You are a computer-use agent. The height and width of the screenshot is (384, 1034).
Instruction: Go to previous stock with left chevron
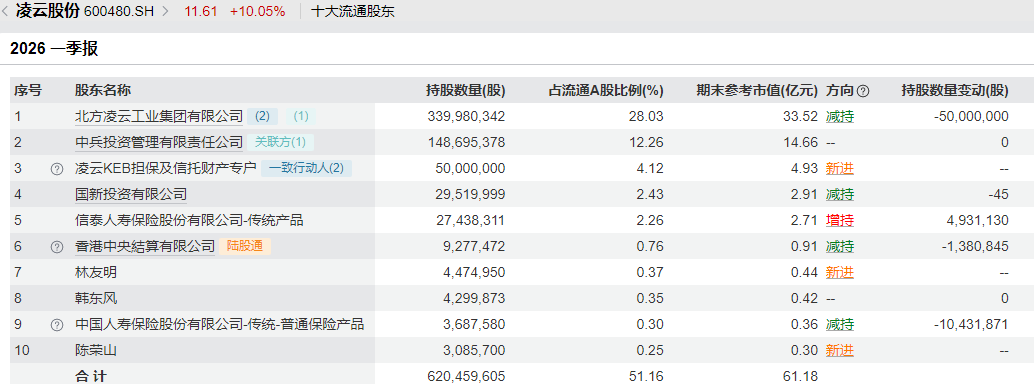(x=5, y=11)
